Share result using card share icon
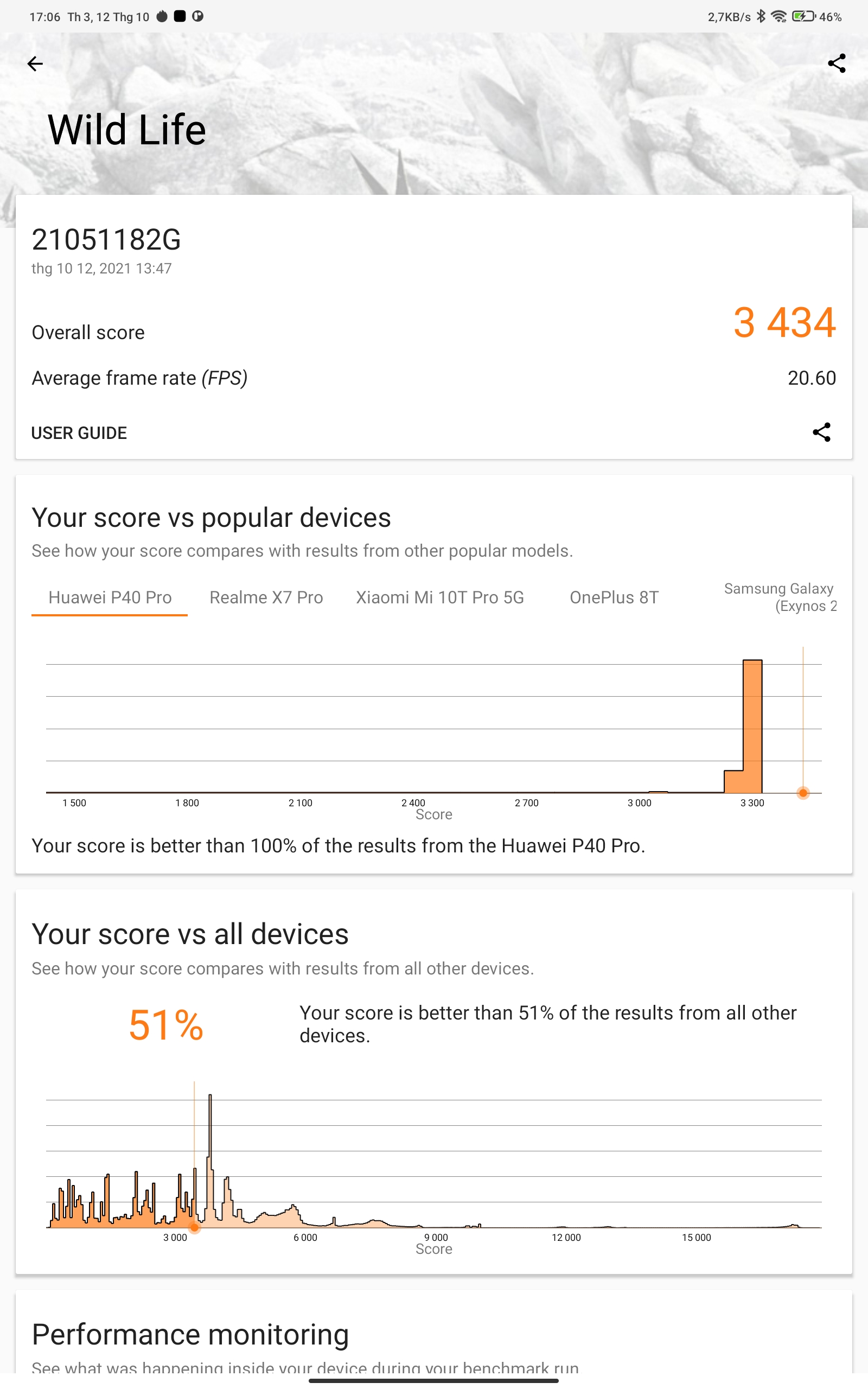Screen dimensions: 868x1389 (x=821, y=432)
